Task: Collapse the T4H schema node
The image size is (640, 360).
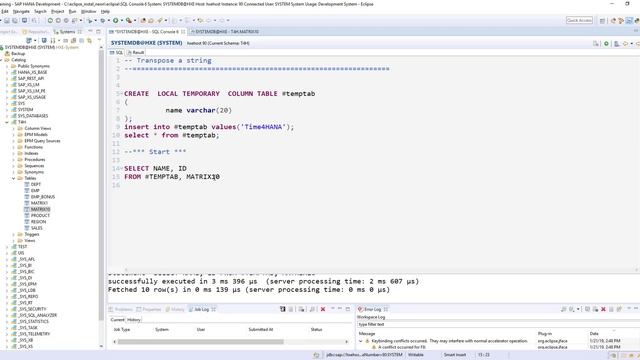Action: pyautogui.click(x=7, y=122)
